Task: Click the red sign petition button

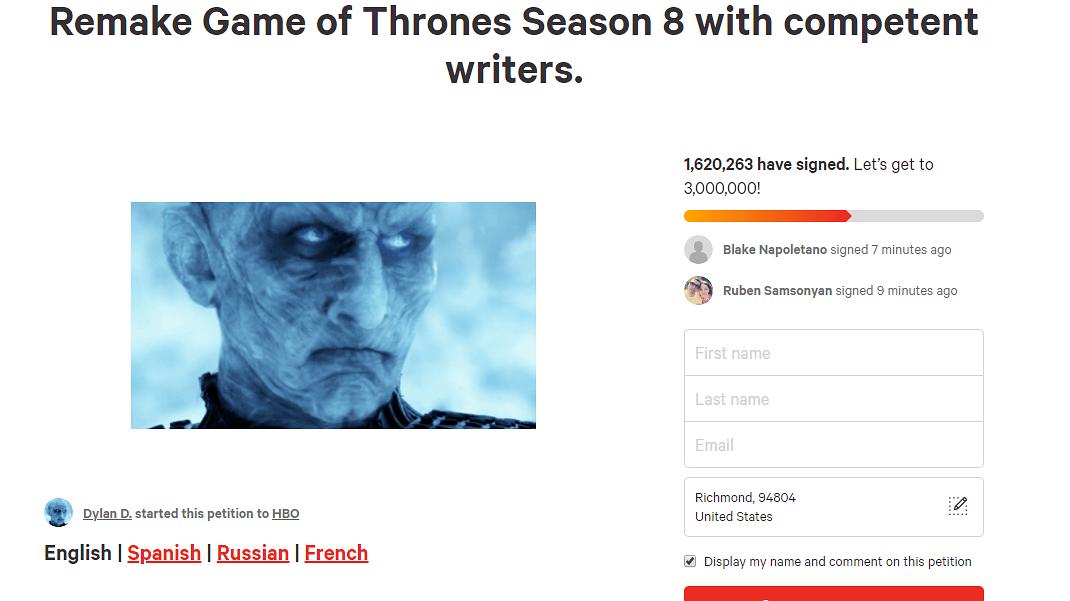Action: 833,593
